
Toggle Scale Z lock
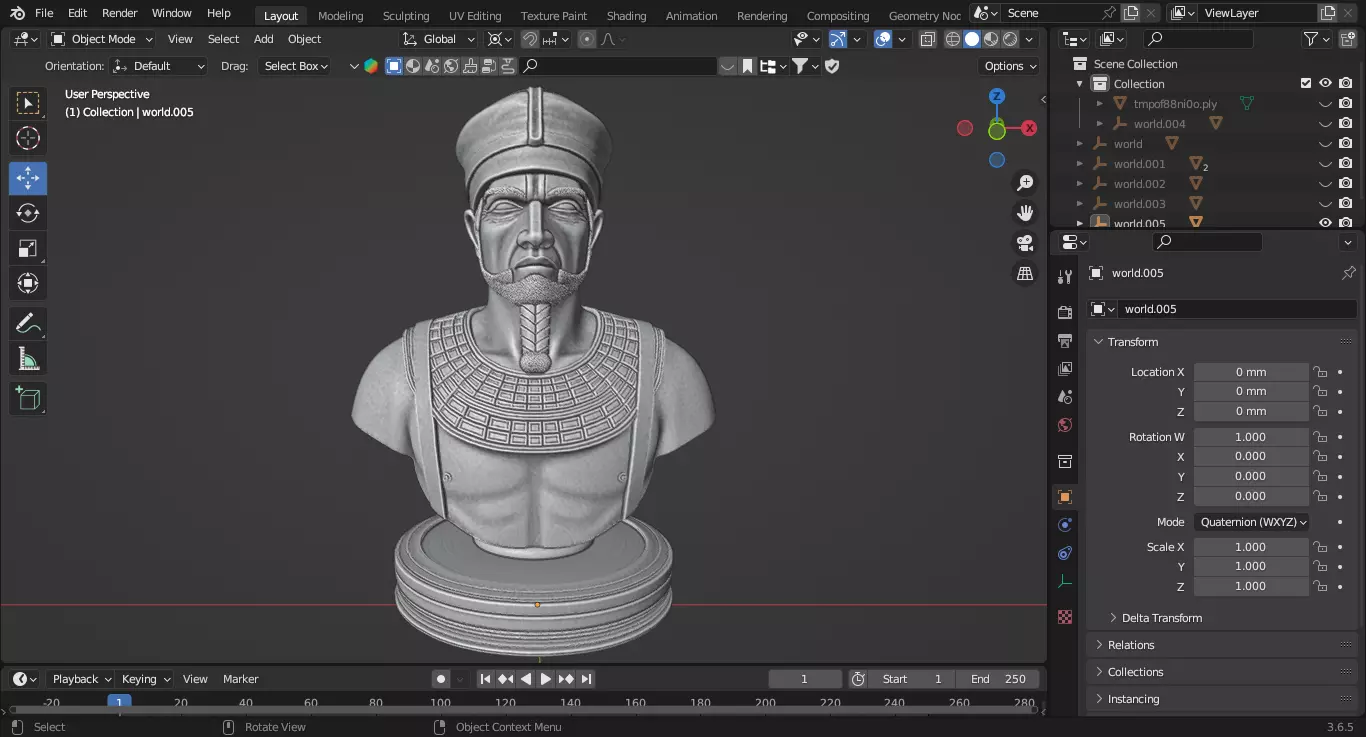coord(1320,586)
